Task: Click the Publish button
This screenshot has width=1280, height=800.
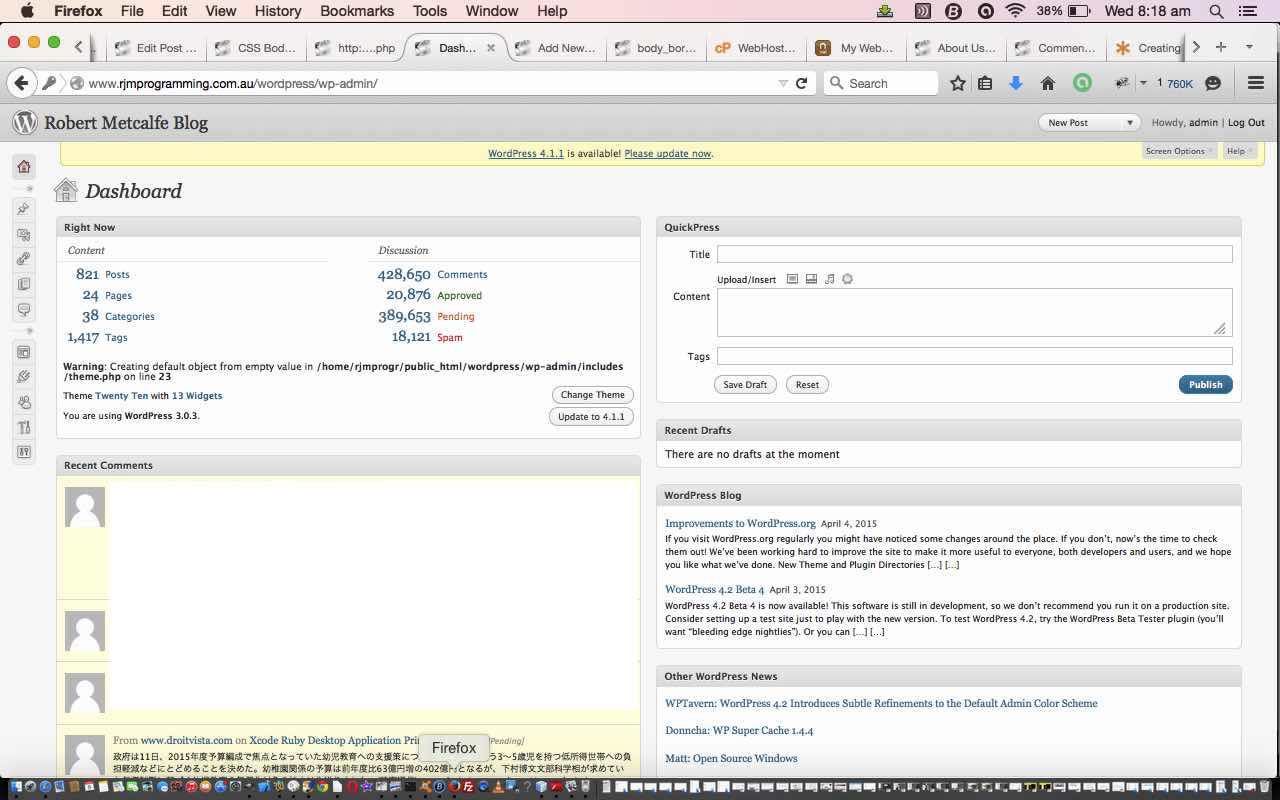Action: (x=1205, y=384)
